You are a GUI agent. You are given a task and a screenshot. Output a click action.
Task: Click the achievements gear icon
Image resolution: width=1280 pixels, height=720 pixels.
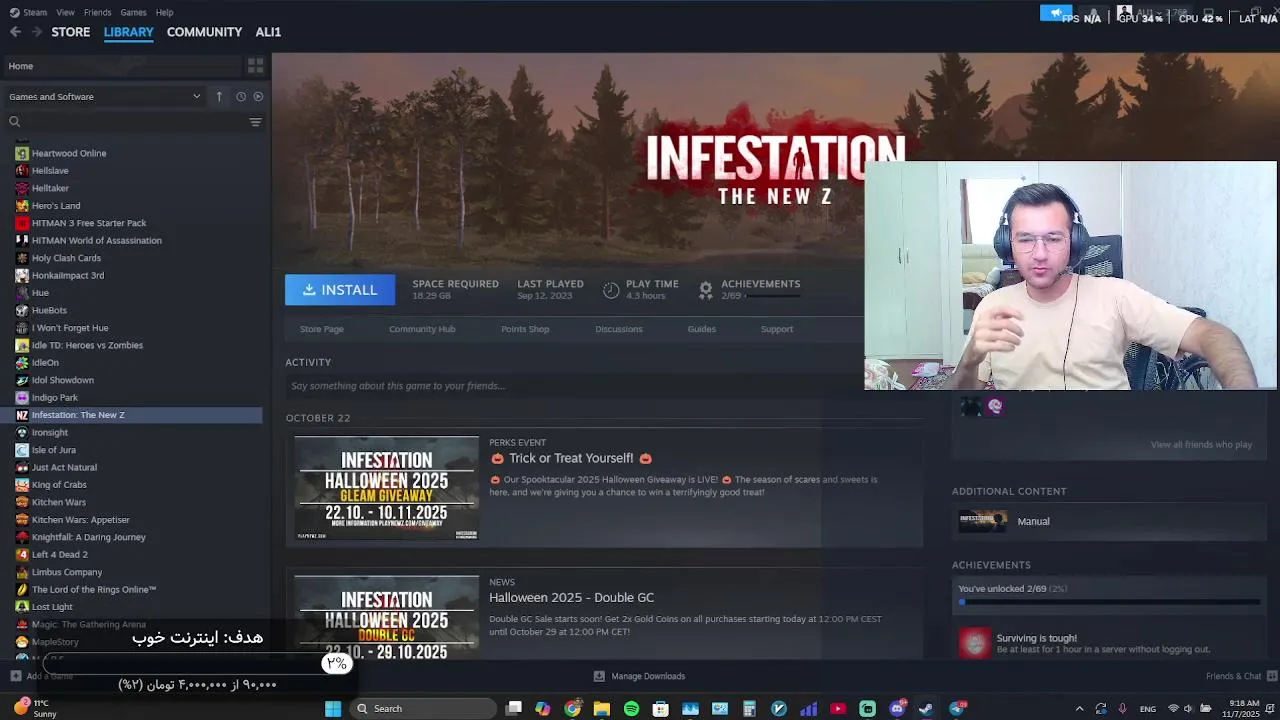706,290
